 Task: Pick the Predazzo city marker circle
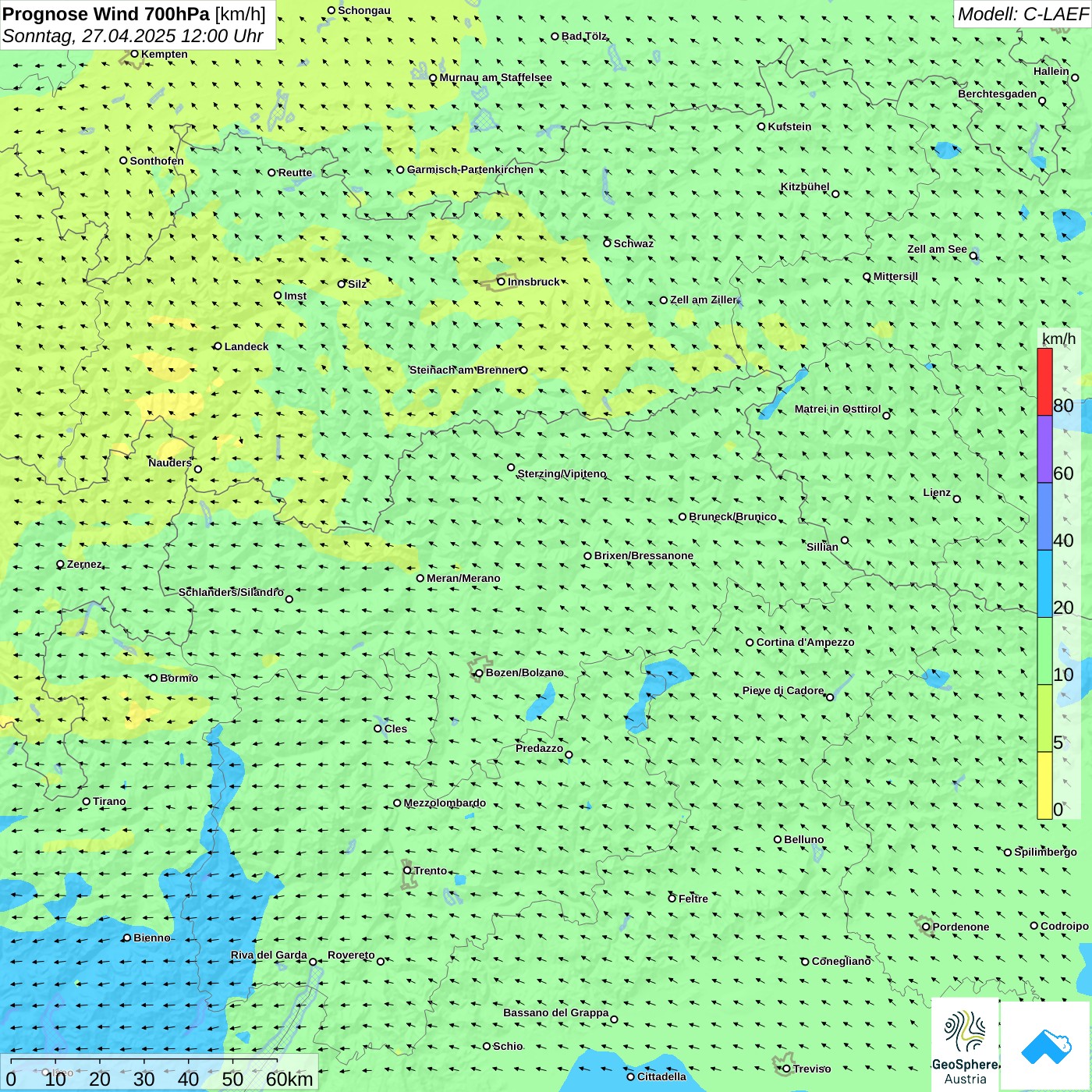(x=569, y=754)
